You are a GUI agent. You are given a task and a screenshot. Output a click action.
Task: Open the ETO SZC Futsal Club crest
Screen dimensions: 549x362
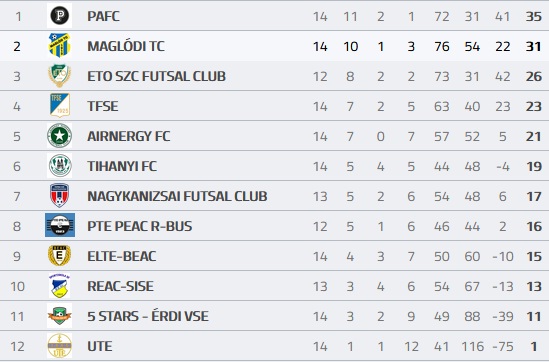pyautogui.click(x=60, y=76)
